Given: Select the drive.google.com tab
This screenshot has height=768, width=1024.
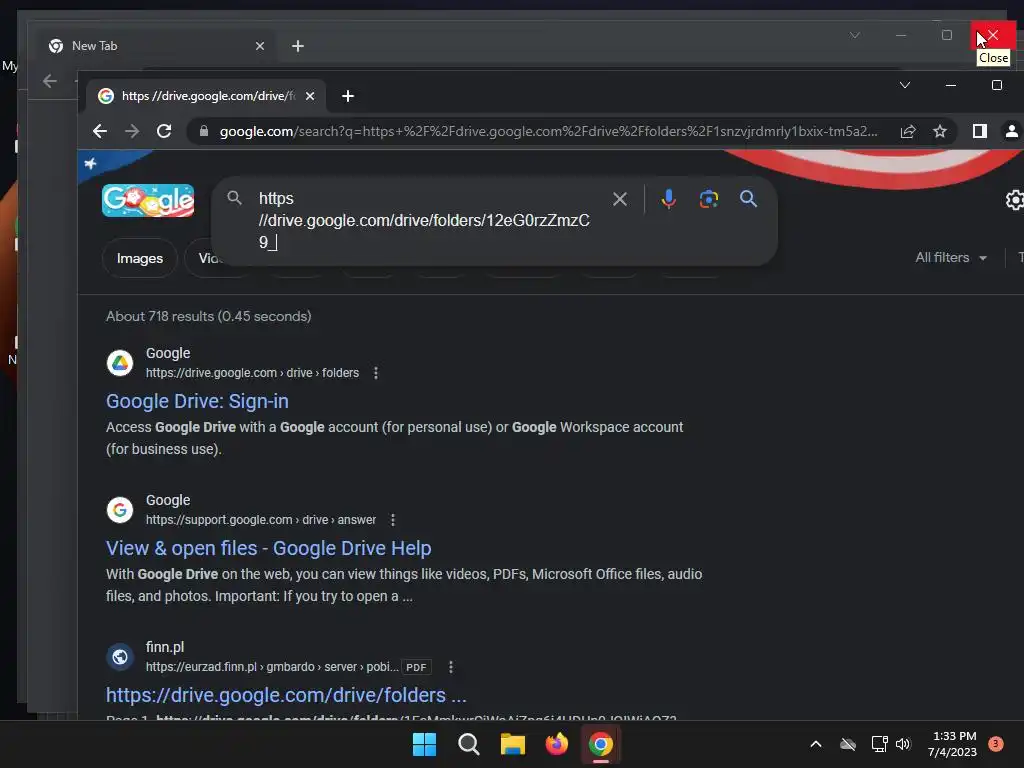Looking at the screenshot, I should (x=206, y=96).
